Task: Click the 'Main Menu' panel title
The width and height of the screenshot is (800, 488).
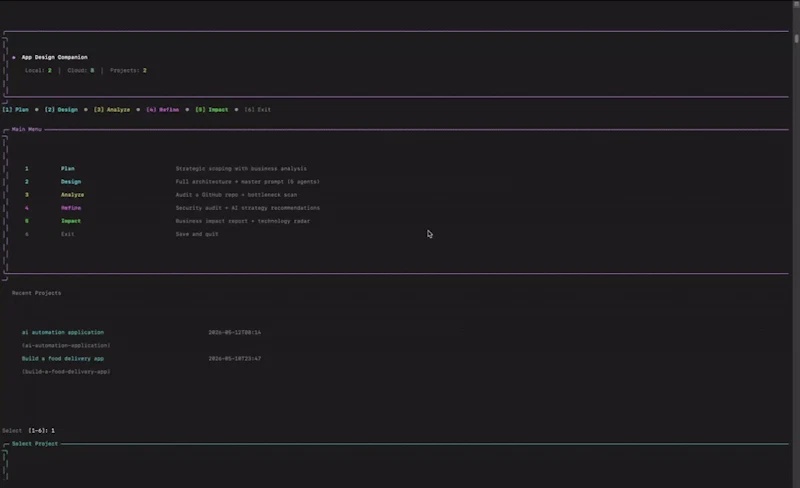Action: (27, 130)
